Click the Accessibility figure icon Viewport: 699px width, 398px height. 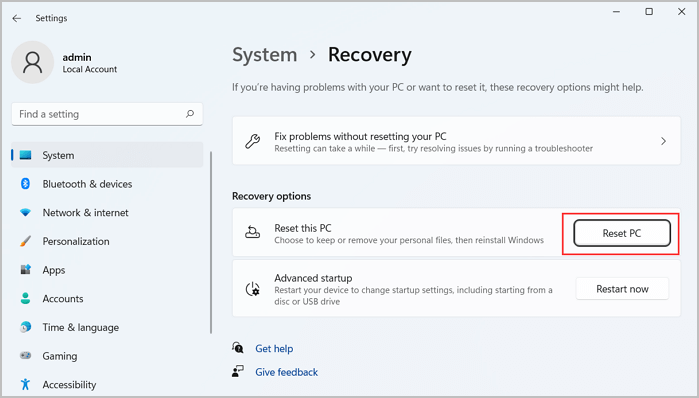(x=25, y=384)
